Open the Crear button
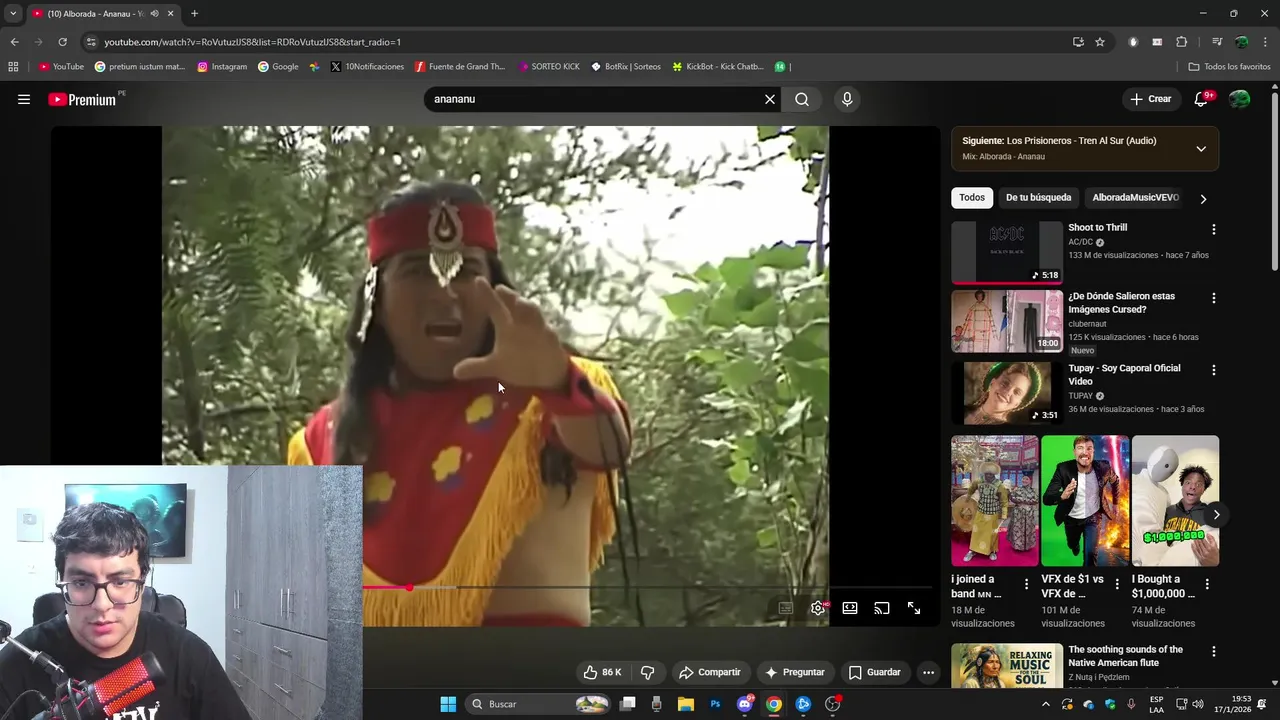 tap(1151, 99)
